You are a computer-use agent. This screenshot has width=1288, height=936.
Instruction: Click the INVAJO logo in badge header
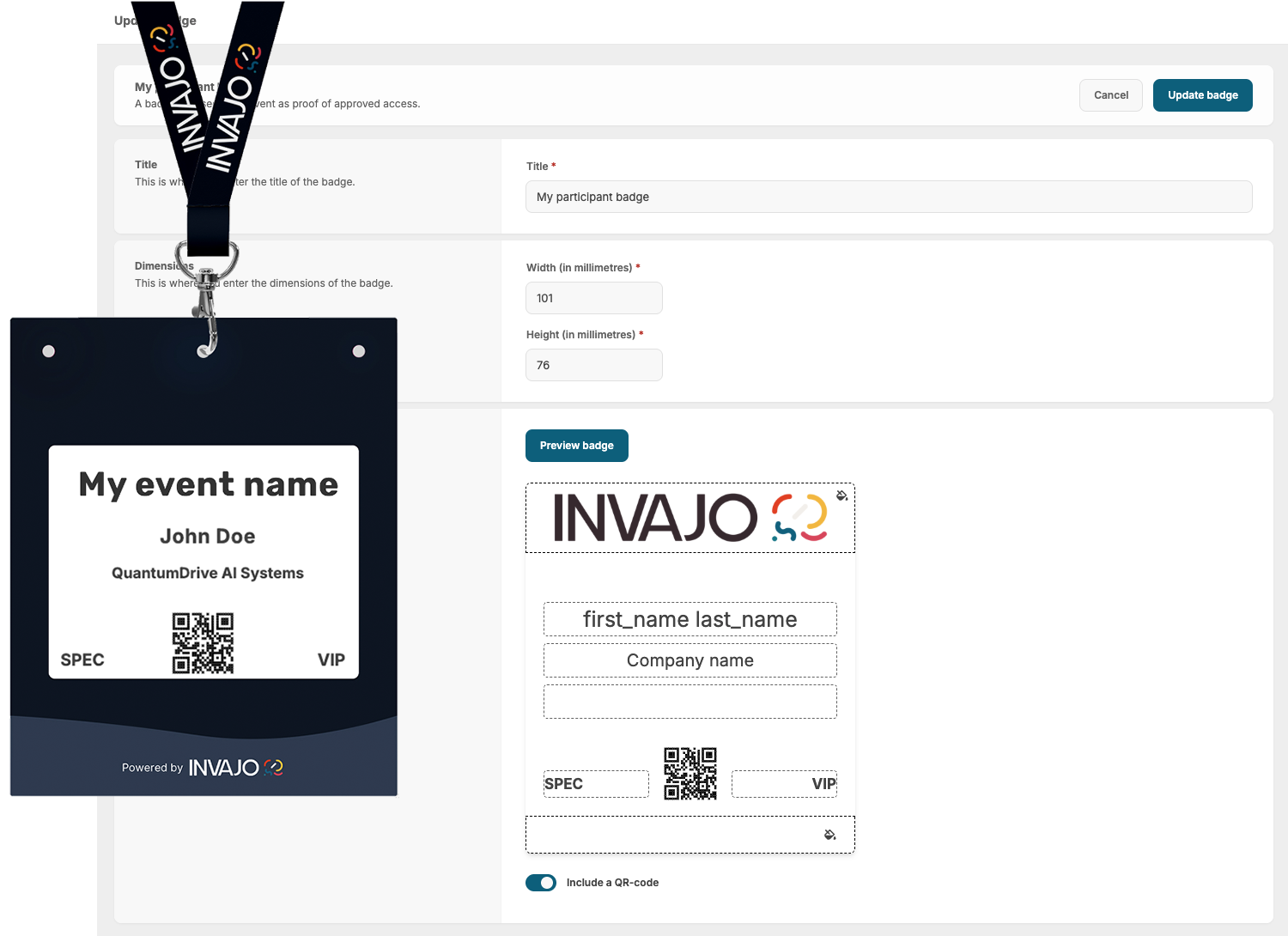(x=690, y=518)
